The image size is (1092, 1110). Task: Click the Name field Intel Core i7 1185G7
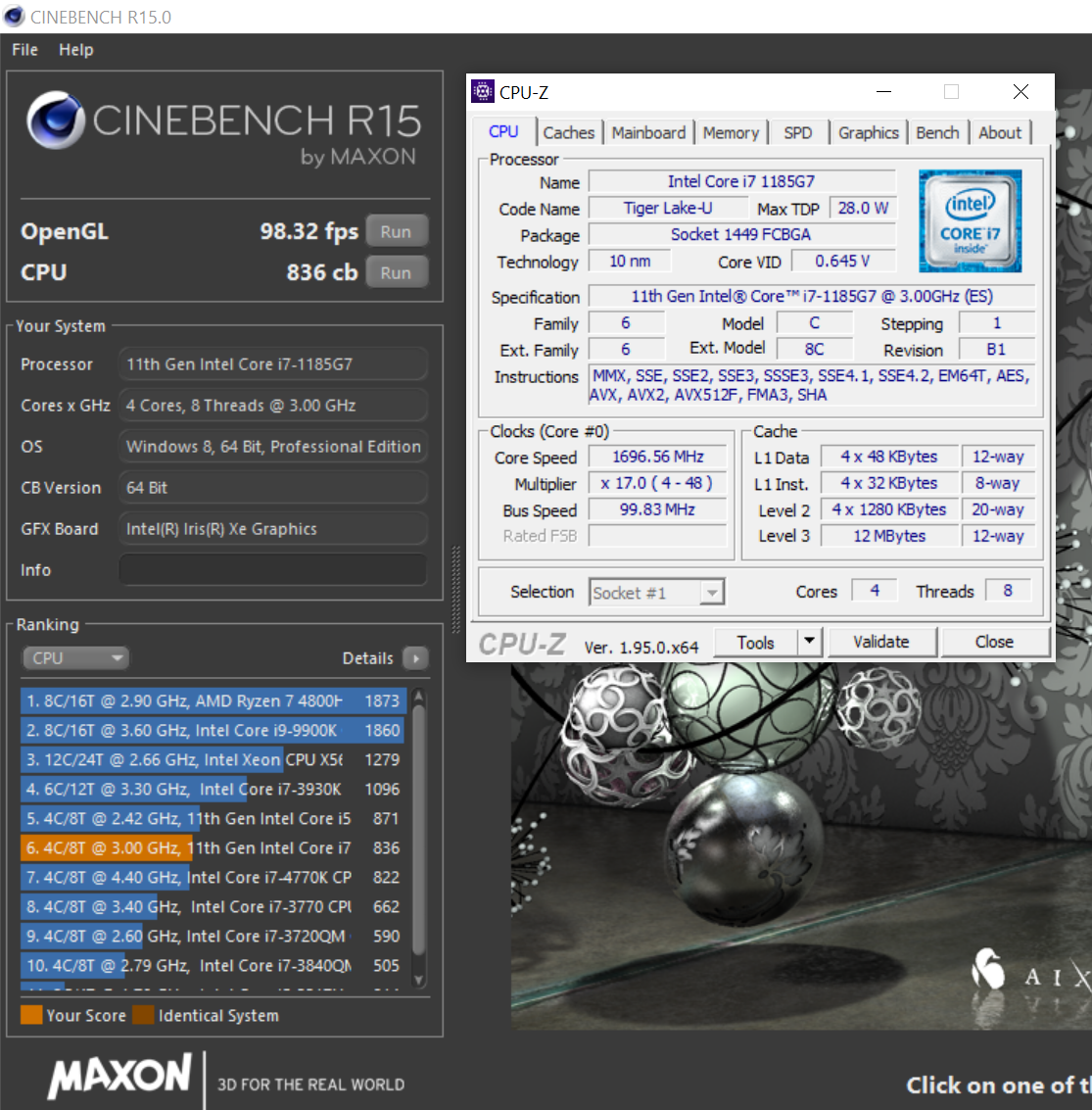pyautogui.click(x=741, y=181)
